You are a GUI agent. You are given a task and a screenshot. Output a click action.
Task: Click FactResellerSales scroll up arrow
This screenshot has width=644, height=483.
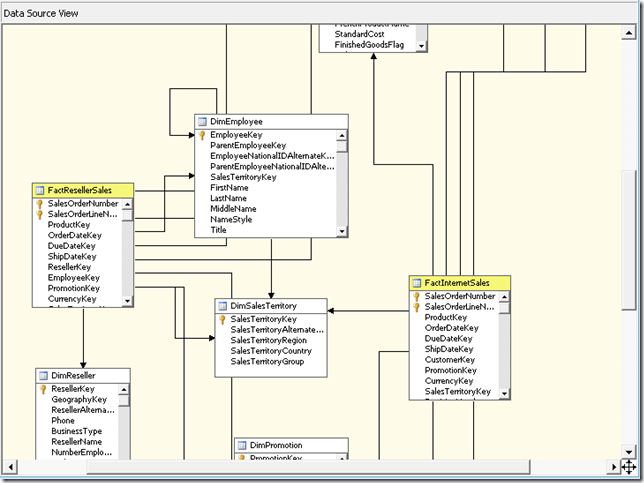127,204
